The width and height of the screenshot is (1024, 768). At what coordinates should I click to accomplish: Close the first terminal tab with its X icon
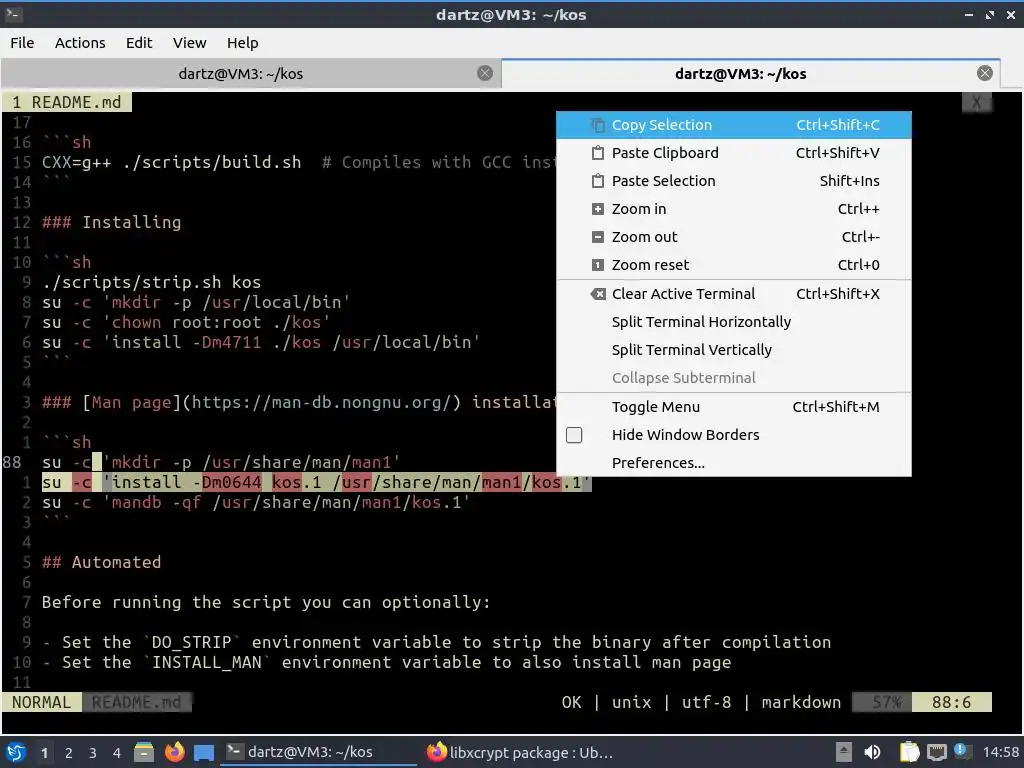click(x=485, y=73)
